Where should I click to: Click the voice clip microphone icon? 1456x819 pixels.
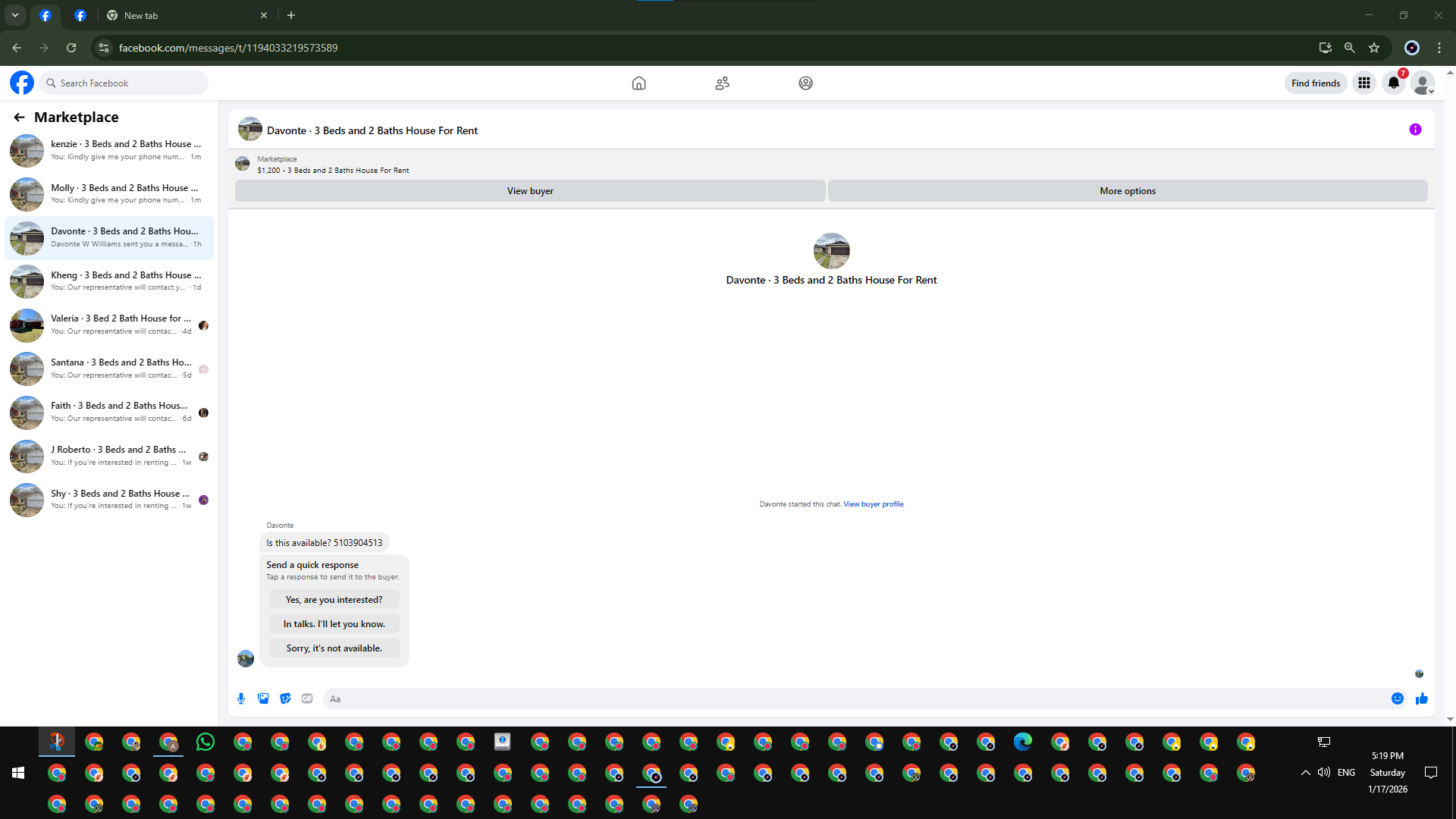point(241,698)
